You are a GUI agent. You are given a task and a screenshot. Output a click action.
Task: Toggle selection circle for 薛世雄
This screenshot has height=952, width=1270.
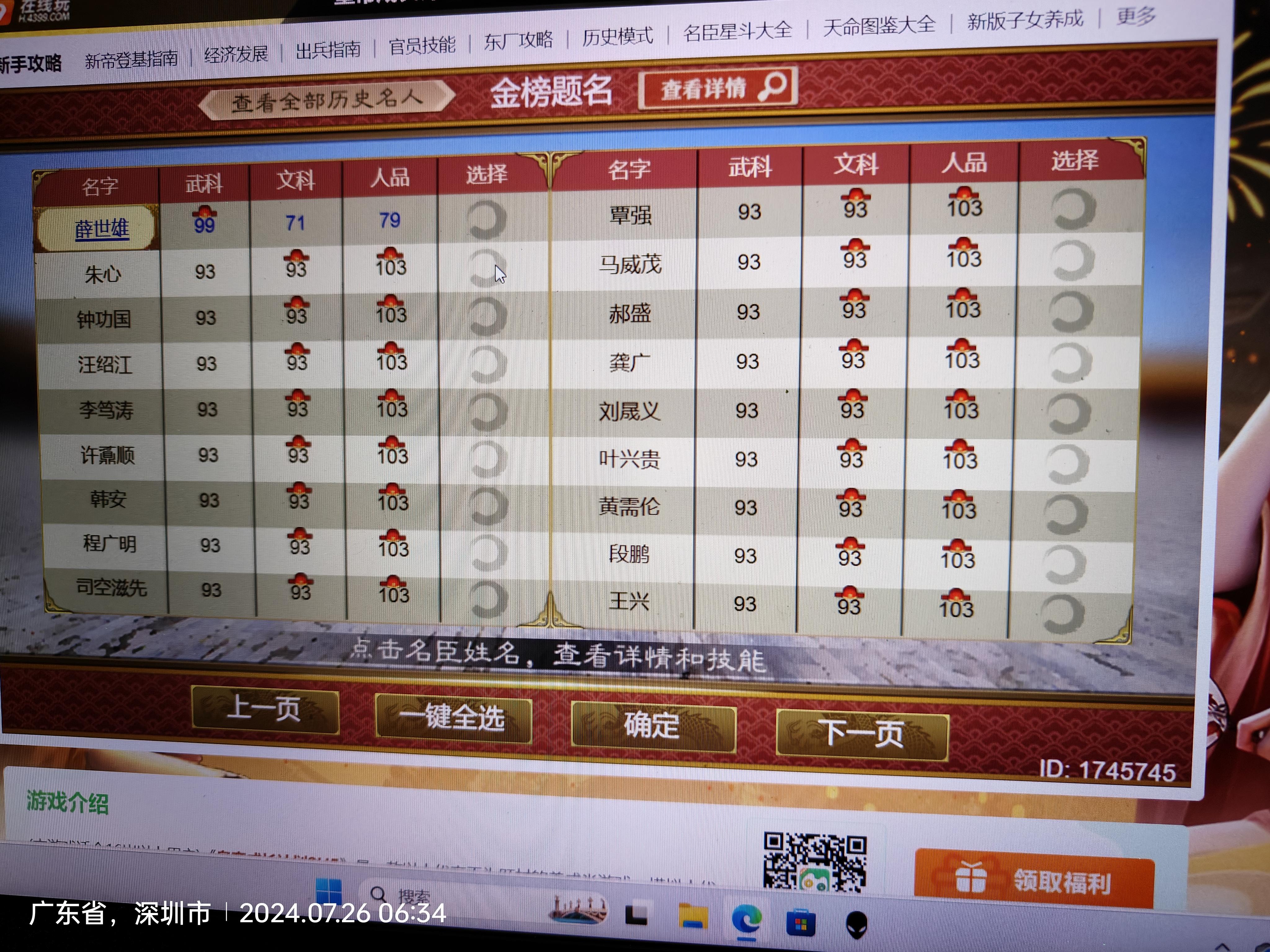[487, 220]
